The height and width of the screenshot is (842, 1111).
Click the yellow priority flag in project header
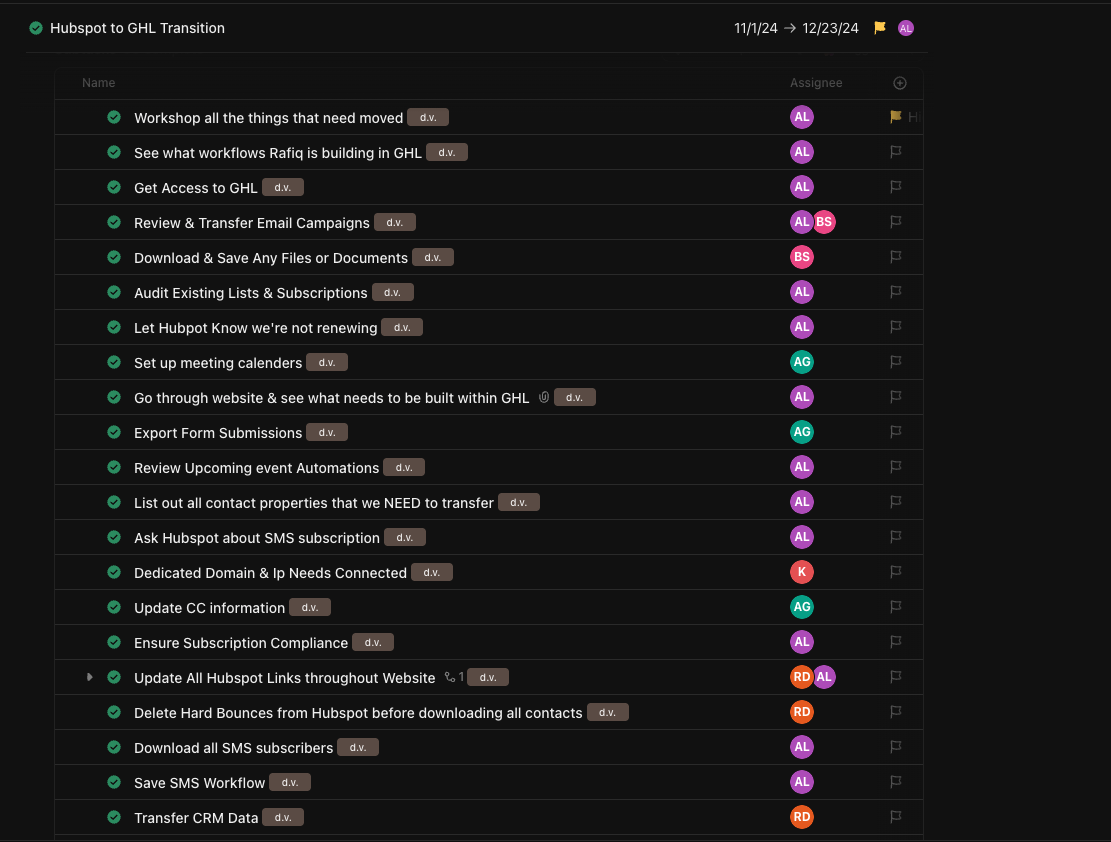tap(879, 28)
